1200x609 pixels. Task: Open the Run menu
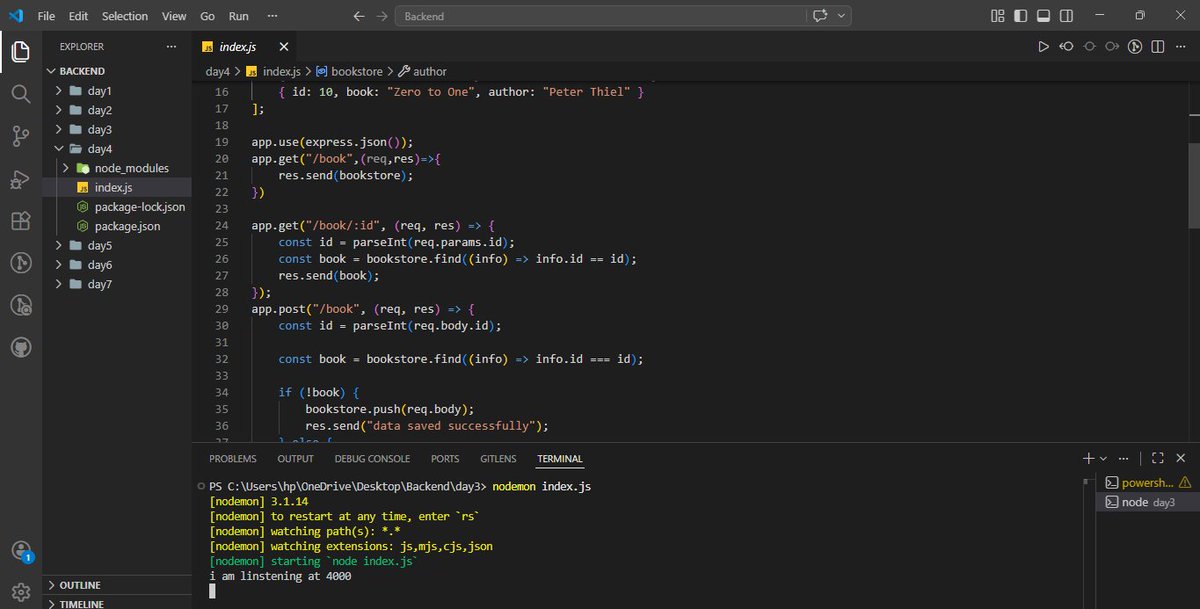(239, 16)
